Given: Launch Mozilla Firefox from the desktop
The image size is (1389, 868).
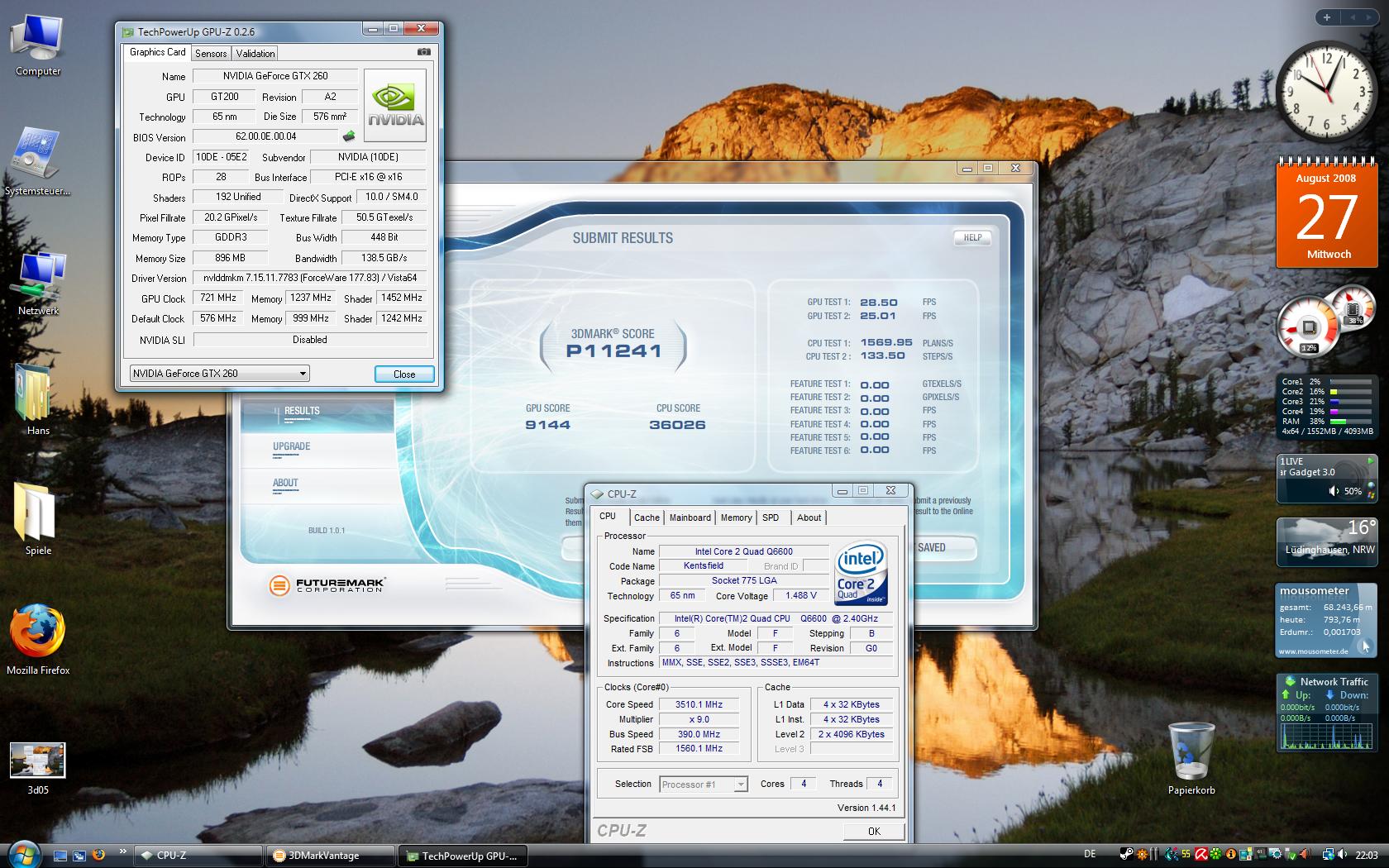Looking at the screenshot, I should (38, 639).
